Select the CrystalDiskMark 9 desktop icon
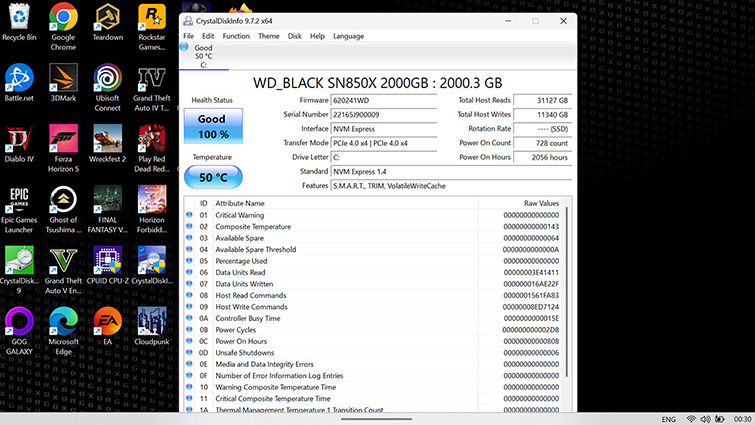This screenshot has width=755, height=425. pyautogui.click(x=19, y=270)
